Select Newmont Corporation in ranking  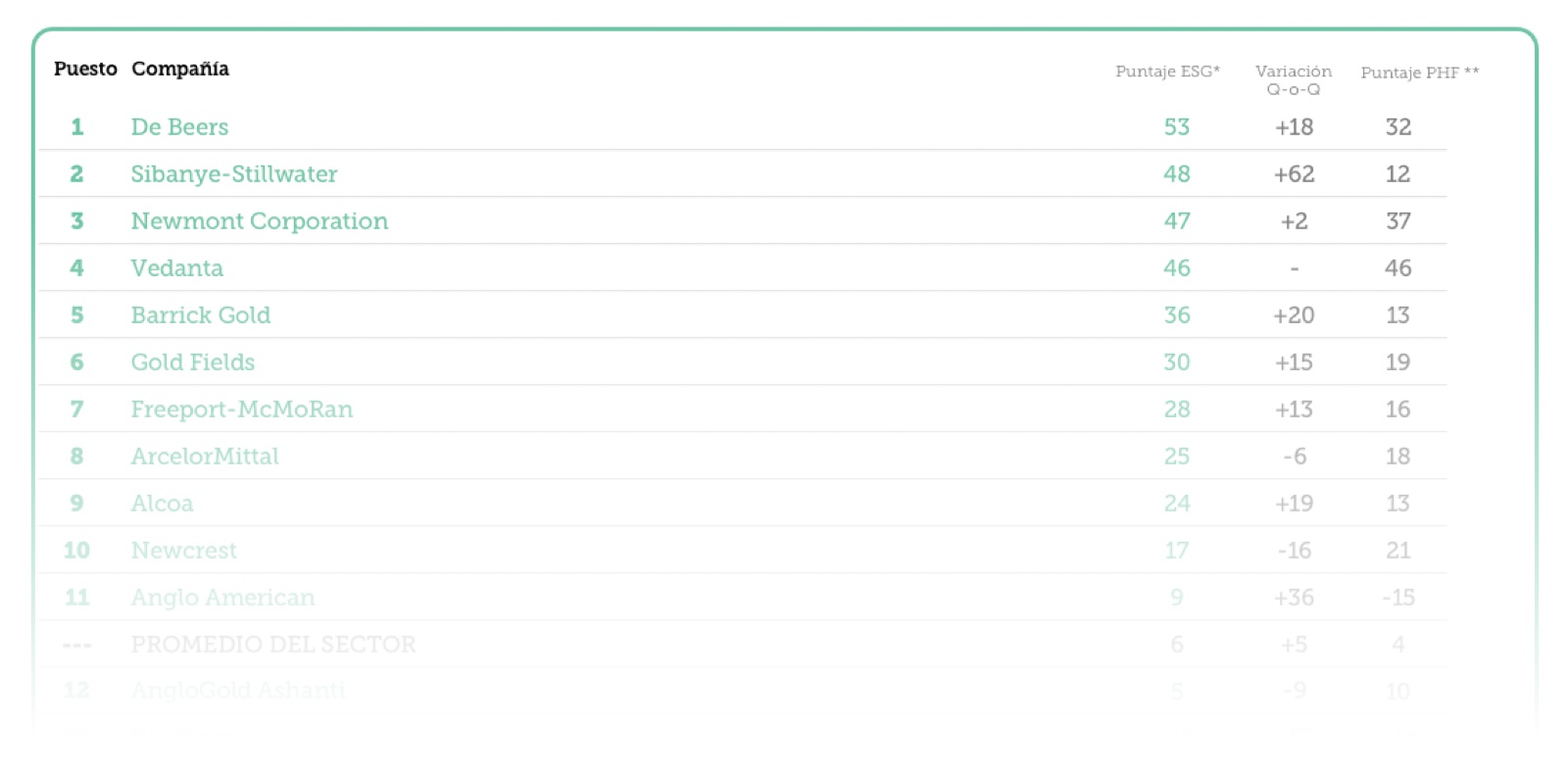coord(260,221)
